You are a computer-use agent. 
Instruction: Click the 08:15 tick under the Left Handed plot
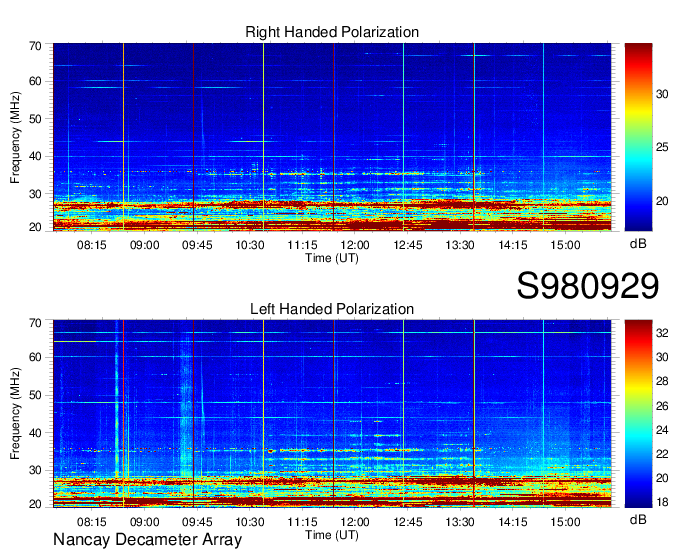click(92, 522)
